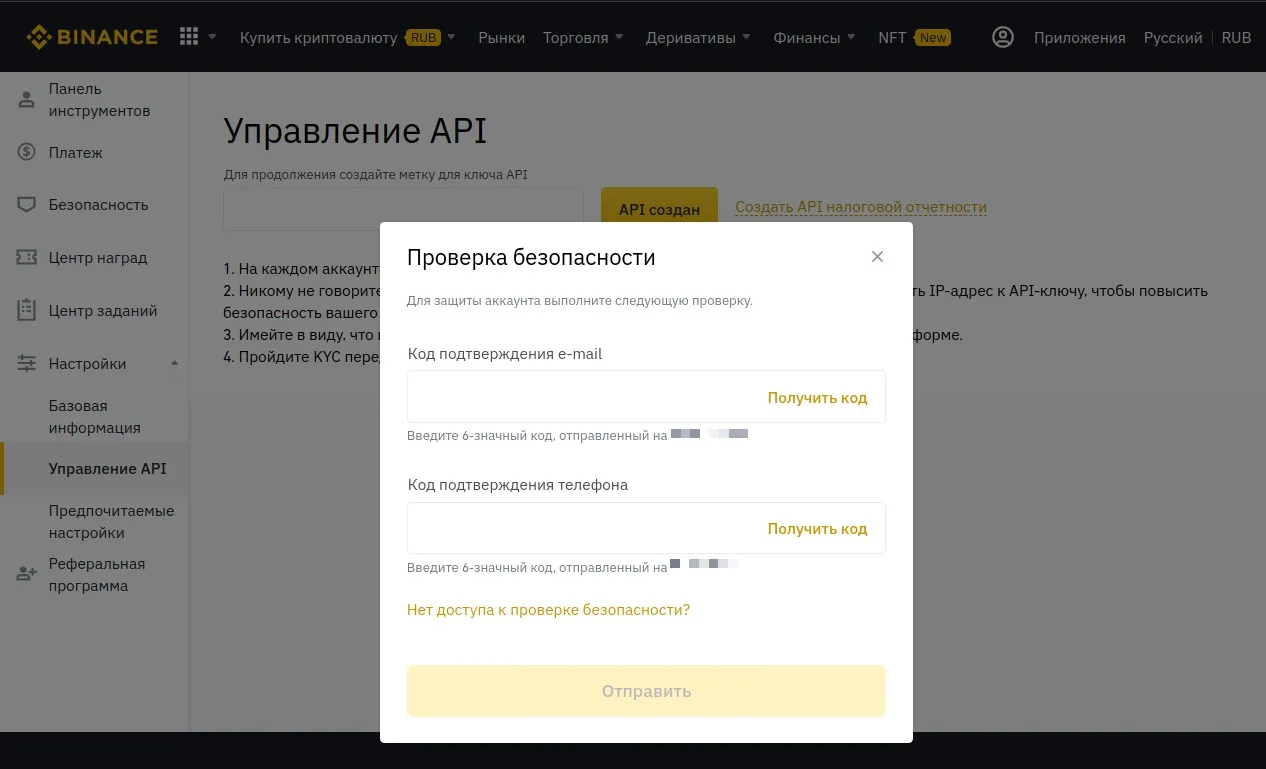Image resolution: width=1266 pixels, height=769 pixels.
Task: Open the Центр наград icon
Action: click(25, 257)
